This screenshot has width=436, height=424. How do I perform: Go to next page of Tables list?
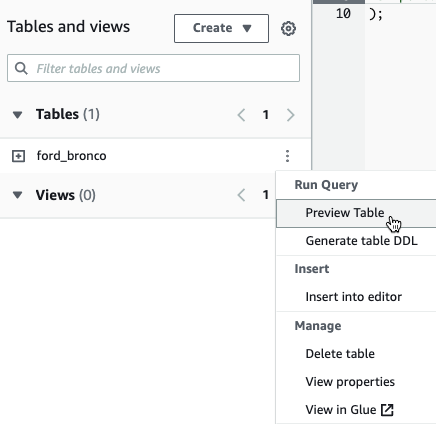point(290,115)
